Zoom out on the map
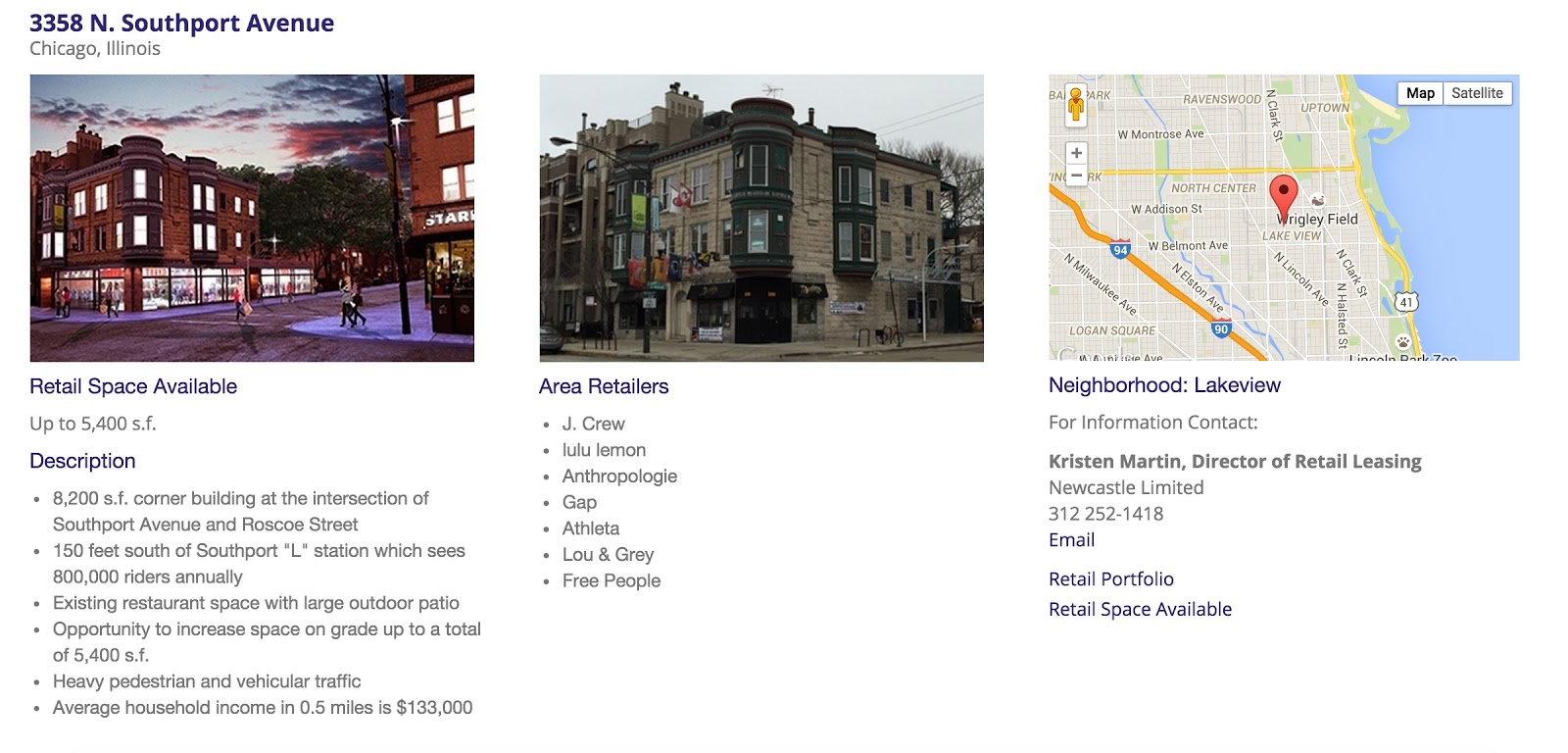Screen dimensions: 1568x753 point(1076,176)
